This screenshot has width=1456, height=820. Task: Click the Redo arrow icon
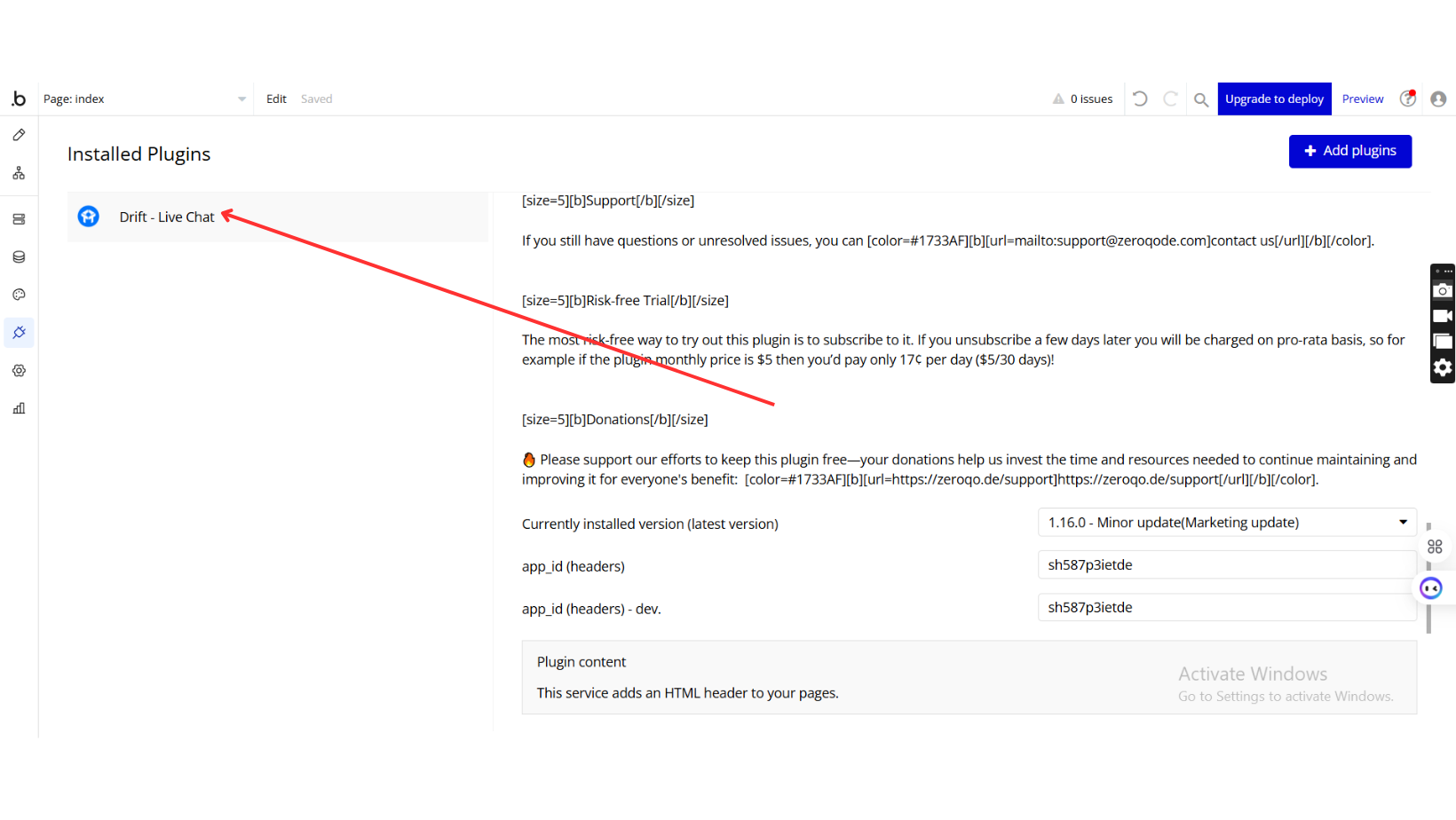[x=1170, y=99]
